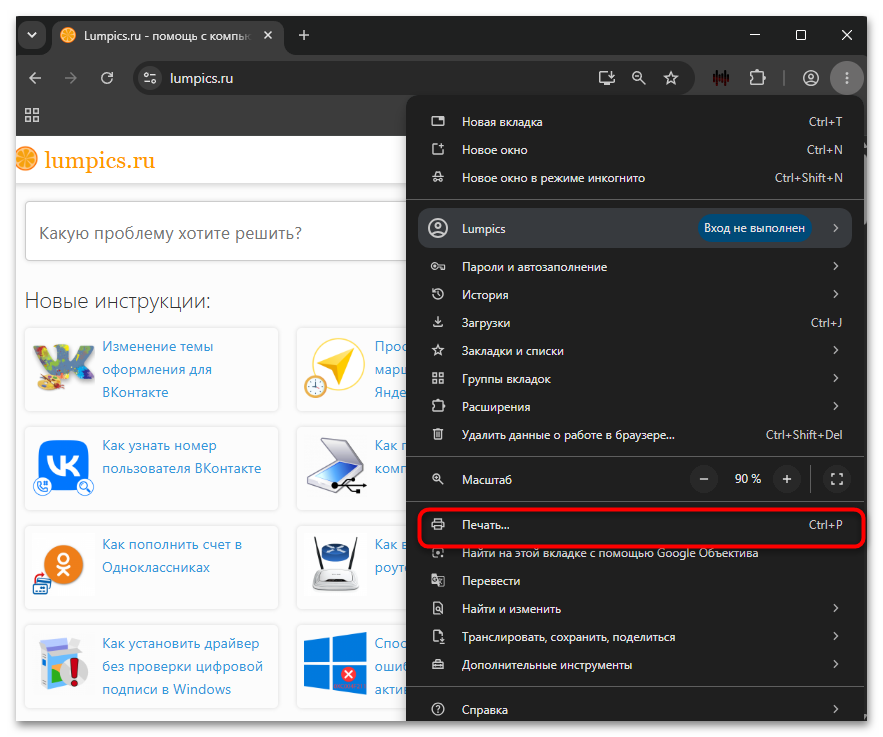This screenshot has height=737, width=883.
Task: Choose Удалить данные о работе в браузере
Action: tap(635, 435)
